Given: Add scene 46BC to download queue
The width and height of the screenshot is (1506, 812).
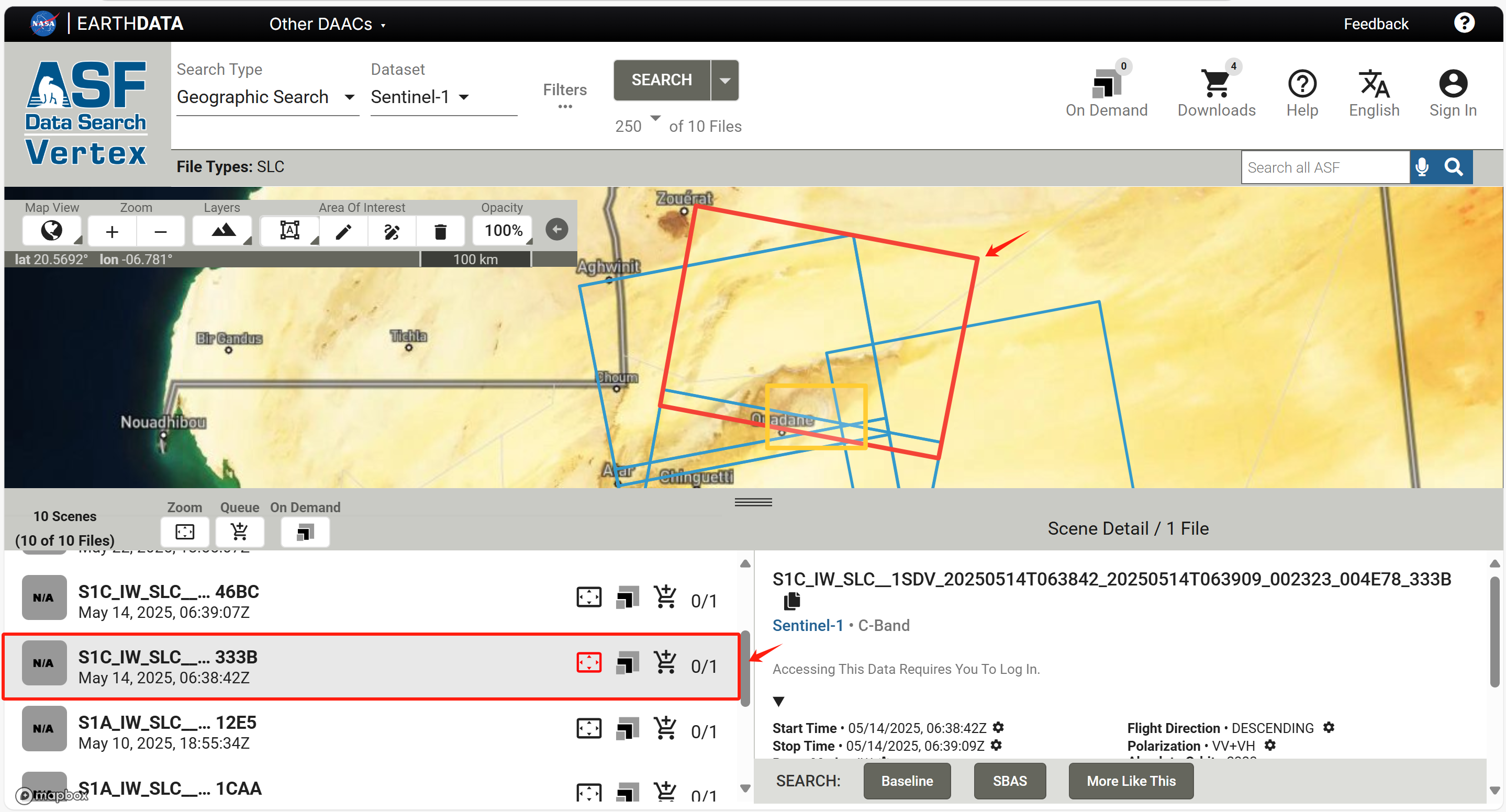Looking at the screenshot, I should coord(665,597).
